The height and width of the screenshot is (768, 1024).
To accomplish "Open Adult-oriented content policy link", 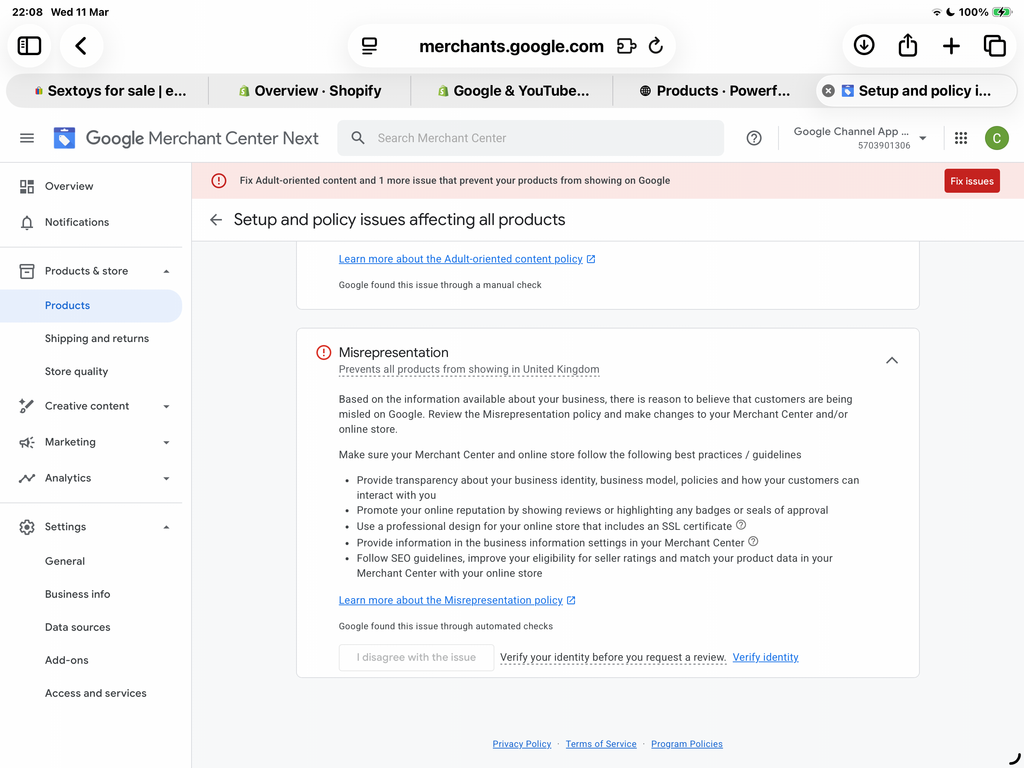I will click(466, 259).
